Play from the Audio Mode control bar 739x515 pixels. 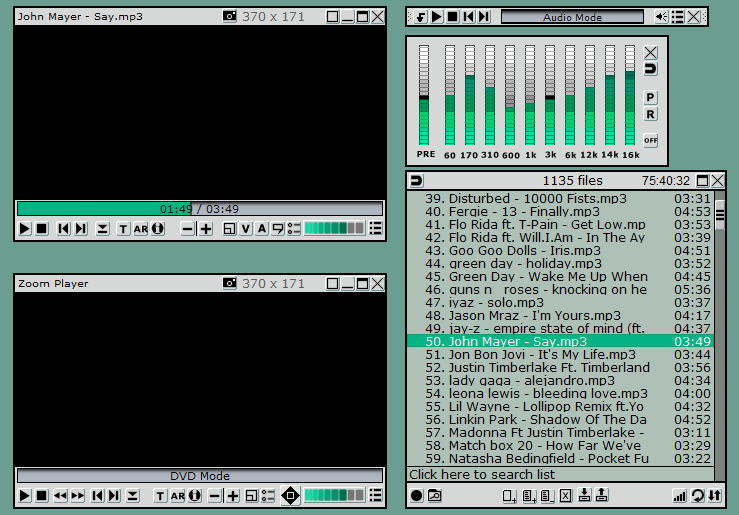coord(437,17)
